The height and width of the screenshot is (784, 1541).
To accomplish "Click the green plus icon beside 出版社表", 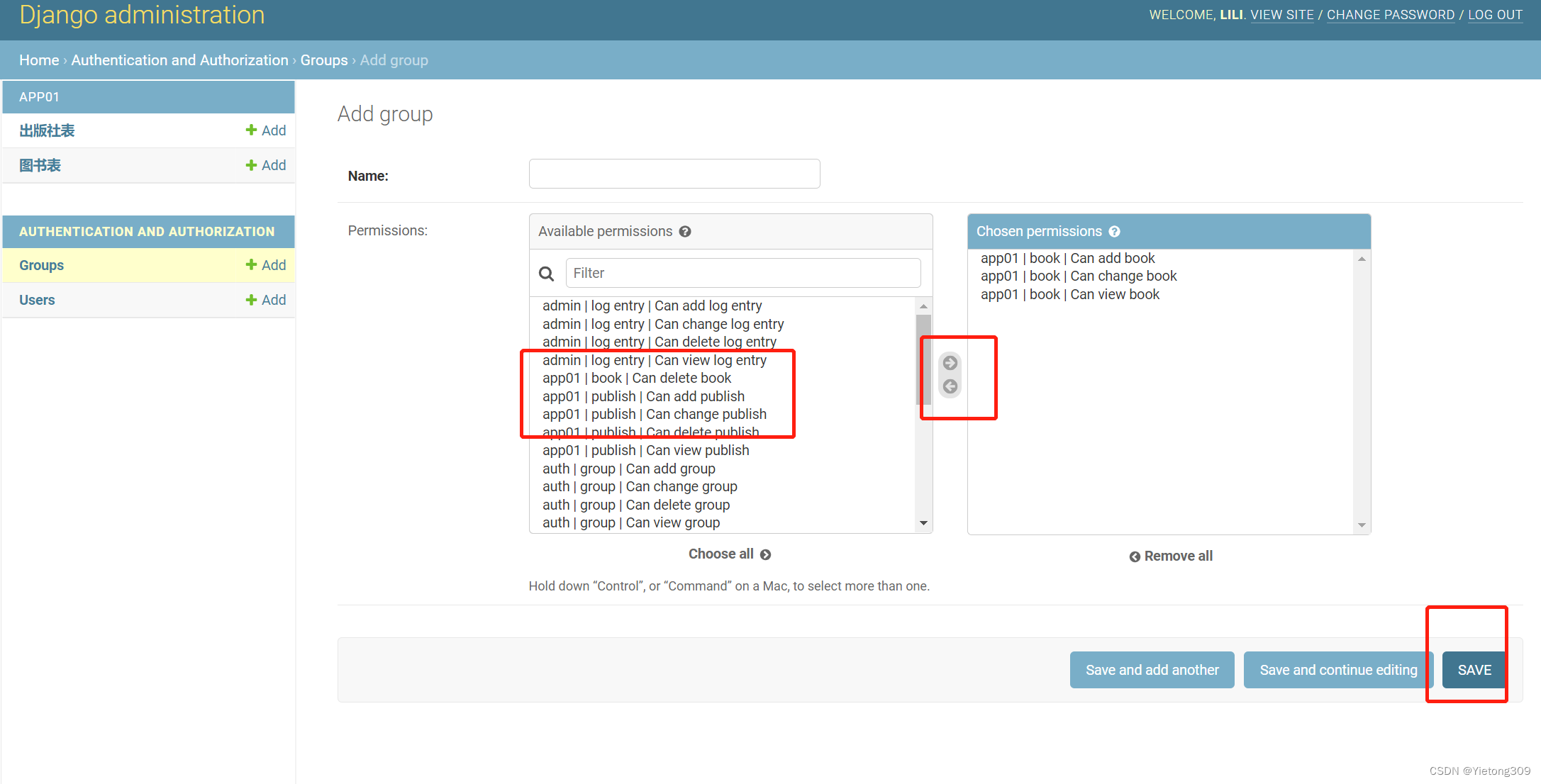I will [251, 130].
